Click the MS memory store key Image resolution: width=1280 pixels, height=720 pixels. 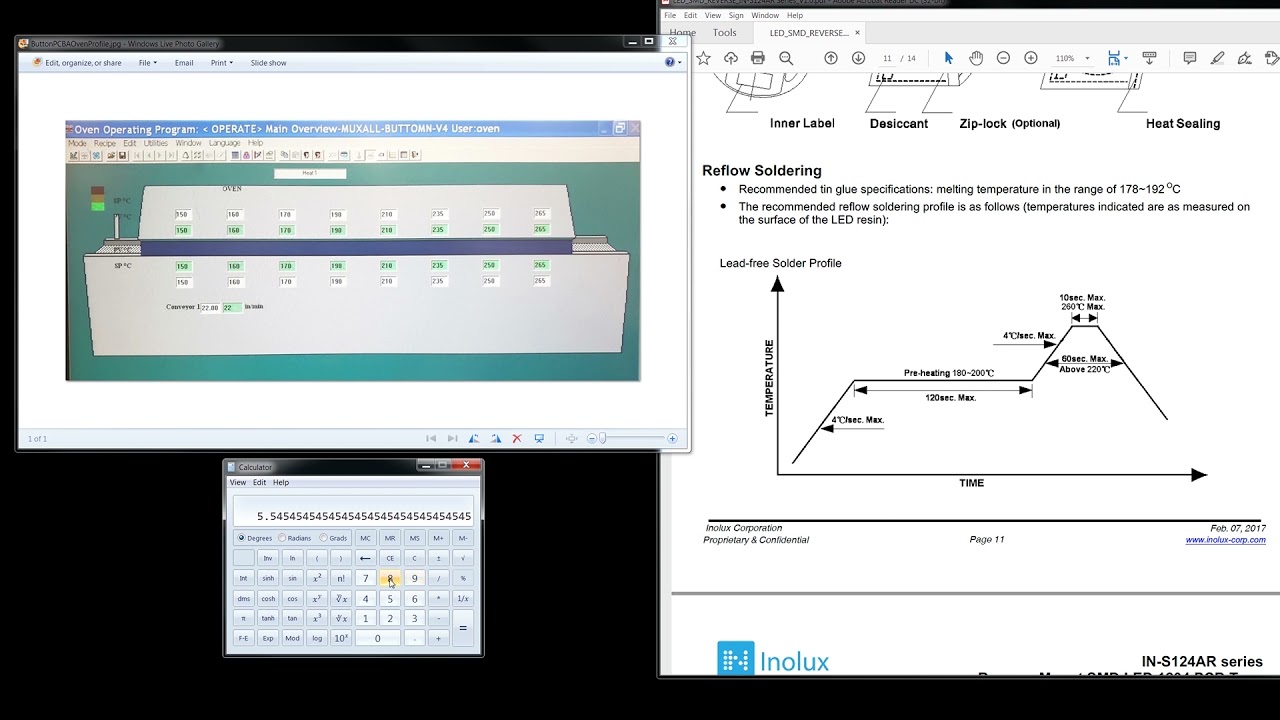(414, 538)
